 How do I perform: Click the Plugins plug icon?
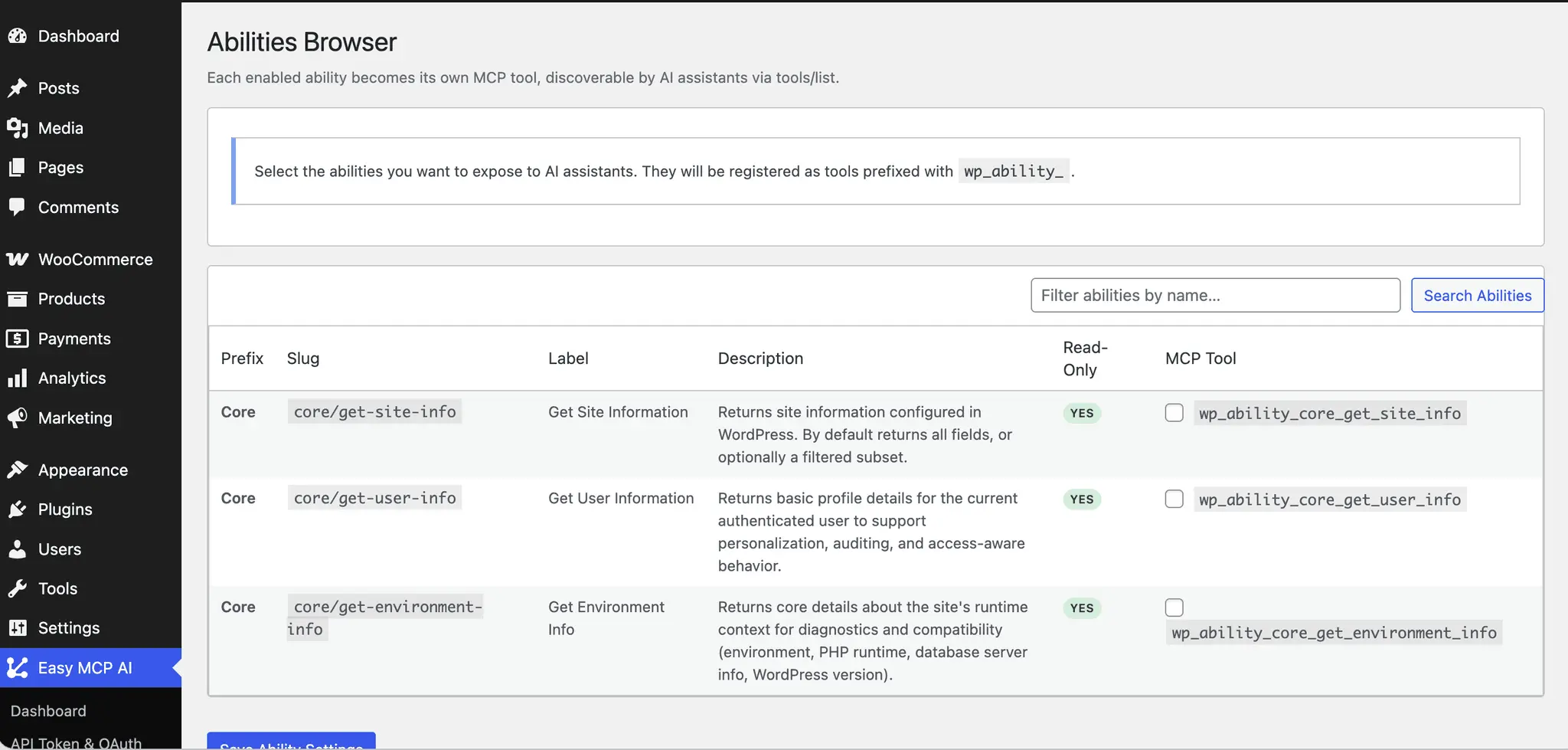(18, 509)
